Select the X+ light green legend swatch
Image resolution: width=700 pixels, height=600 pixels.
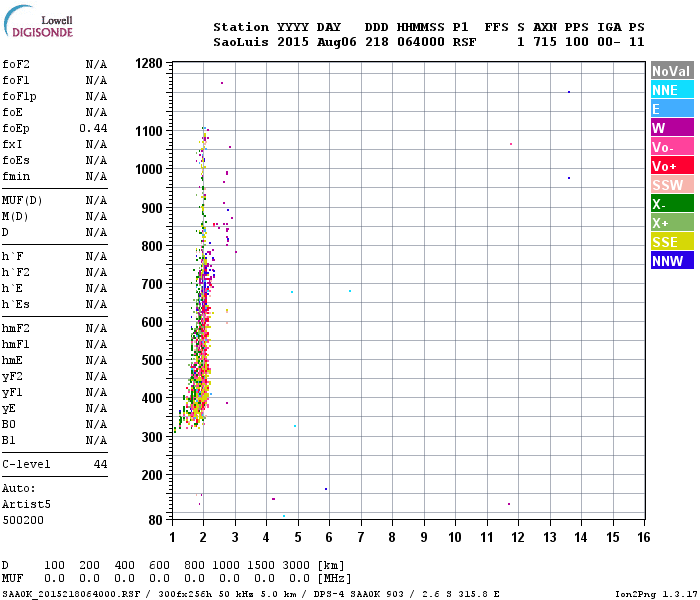[672, 223]
